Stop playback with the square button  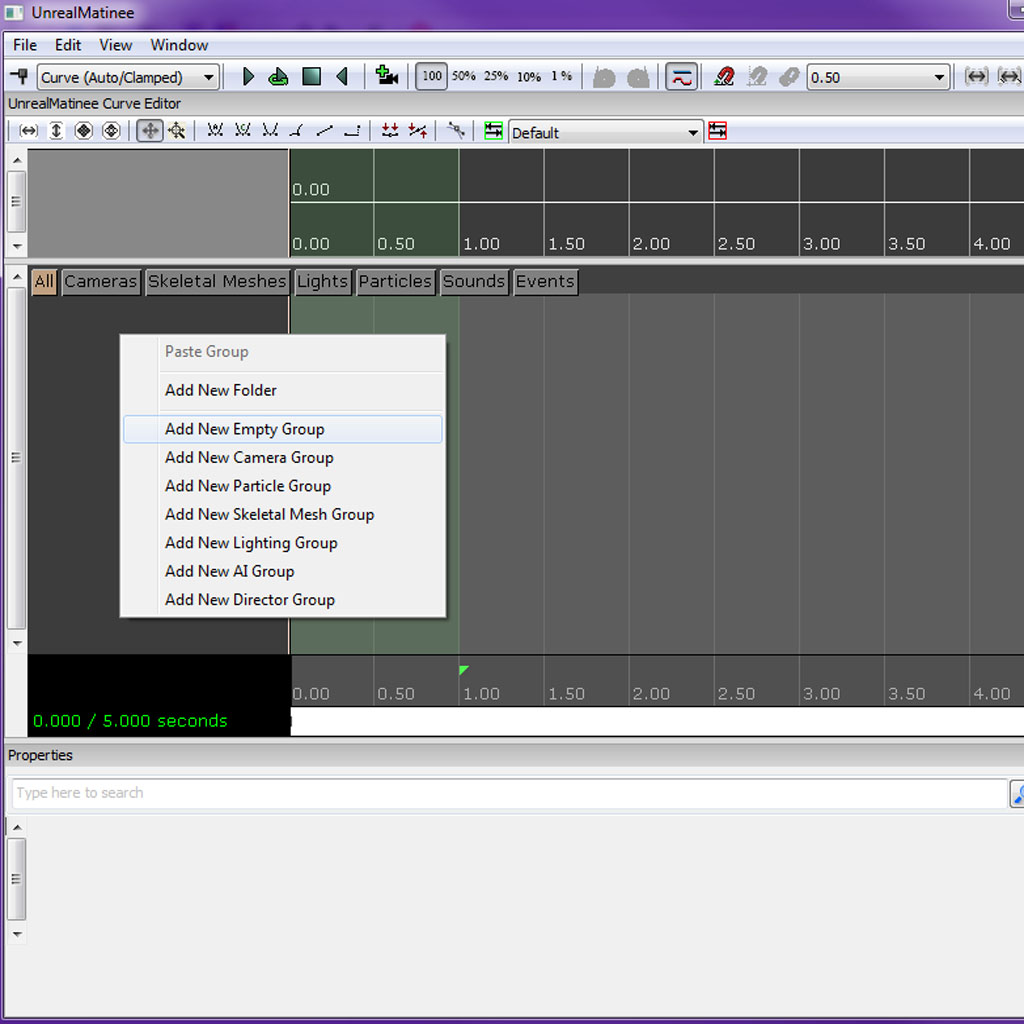click(x=311, y=76)
